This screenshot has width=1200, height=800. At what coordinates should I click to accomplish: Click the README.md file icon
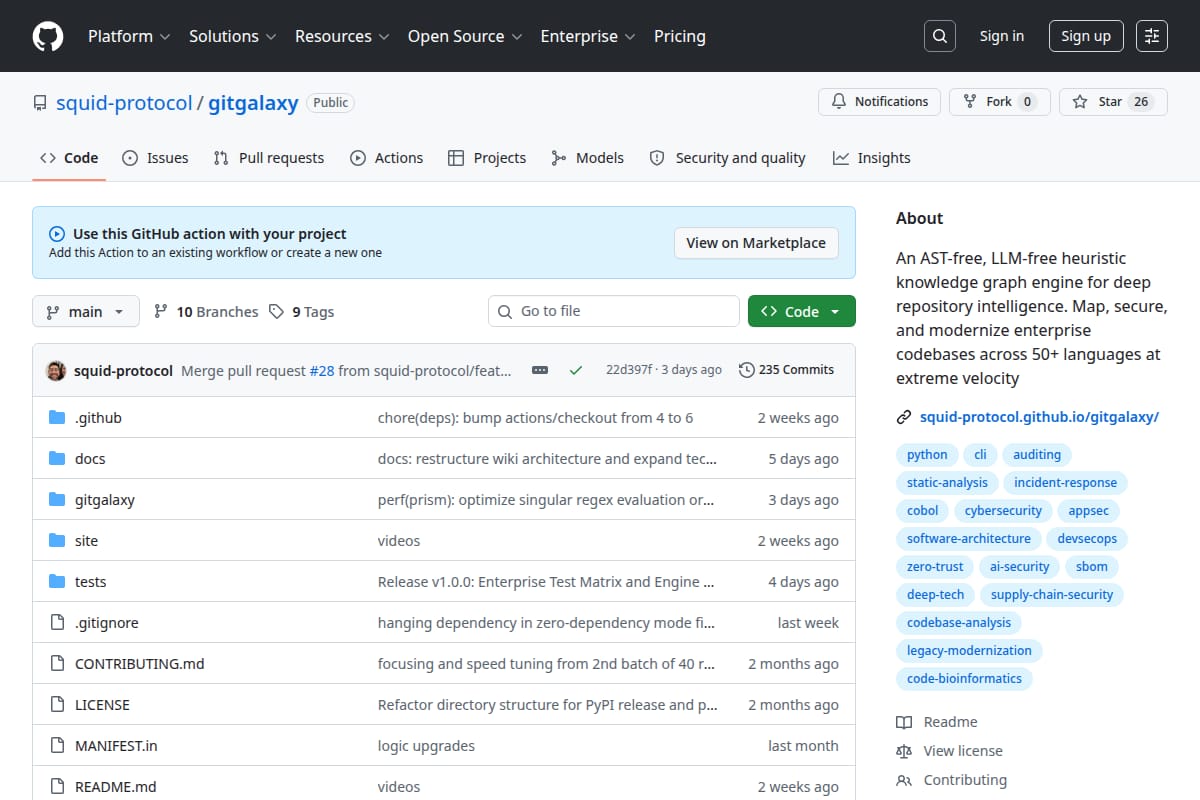[57, 787]
